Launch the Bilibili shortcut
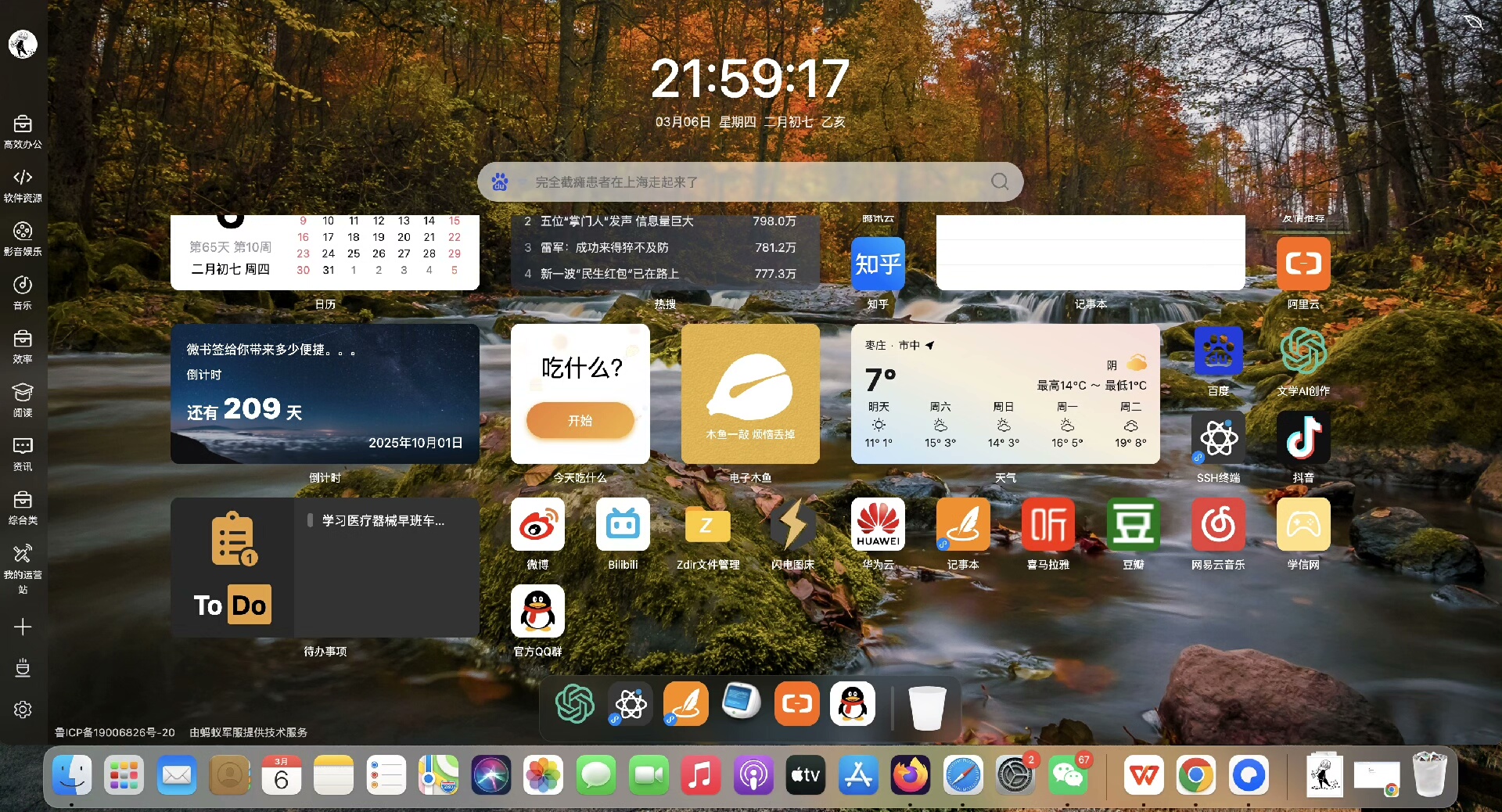This screenshot has width=1502, height=812. (x=623, y=524)
